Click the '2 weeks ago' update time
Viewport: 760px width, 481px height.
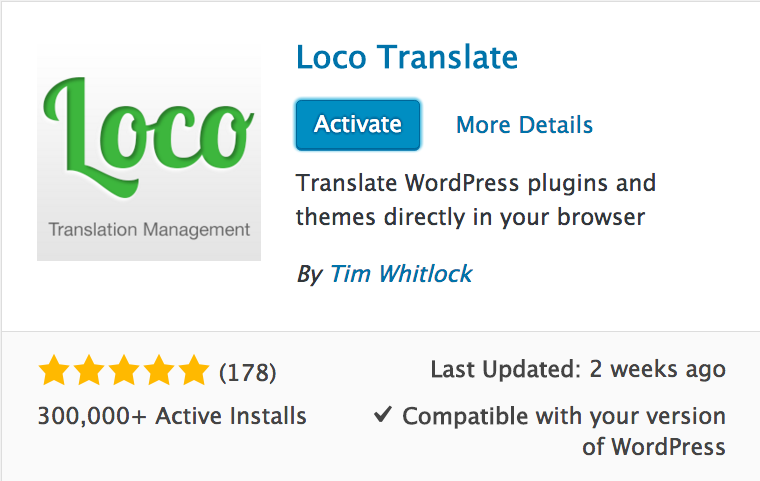point(657,369)
